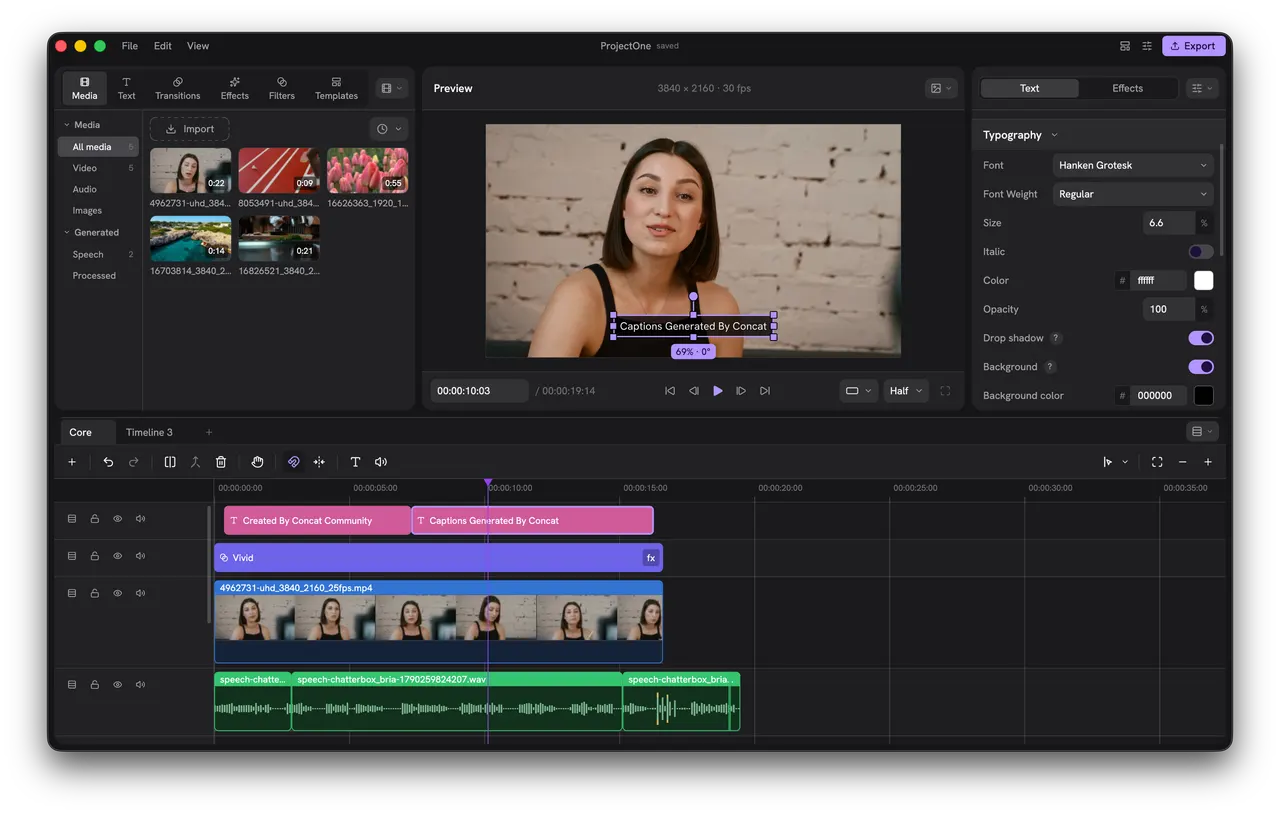The width and height of the screenshot is (1280, 814).
Task: Switch to the Transitions tab
Action: pyautogui.click(x=177, y=88)
